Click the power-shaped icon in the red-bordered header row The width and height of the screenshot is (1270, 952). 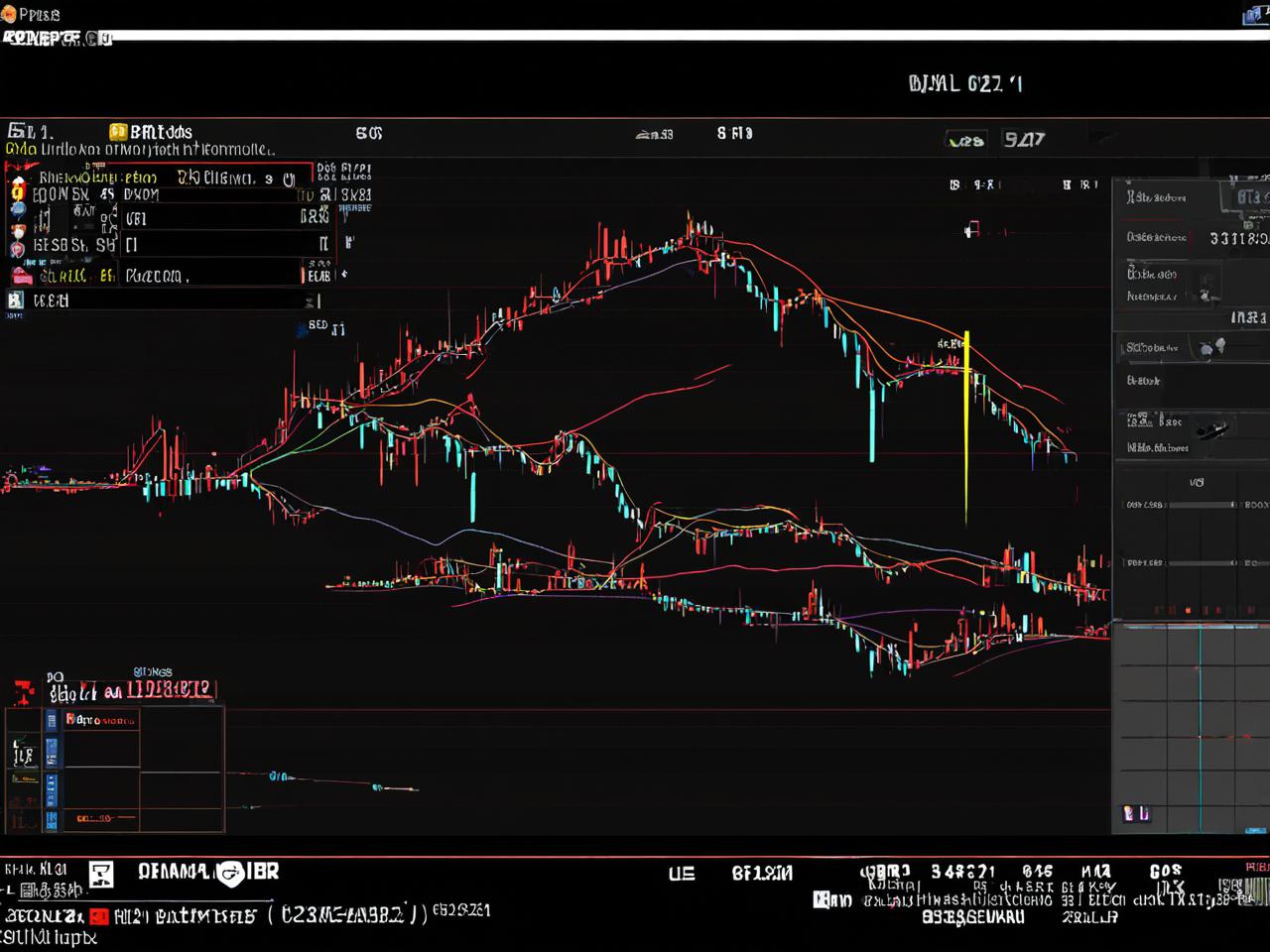289,179
